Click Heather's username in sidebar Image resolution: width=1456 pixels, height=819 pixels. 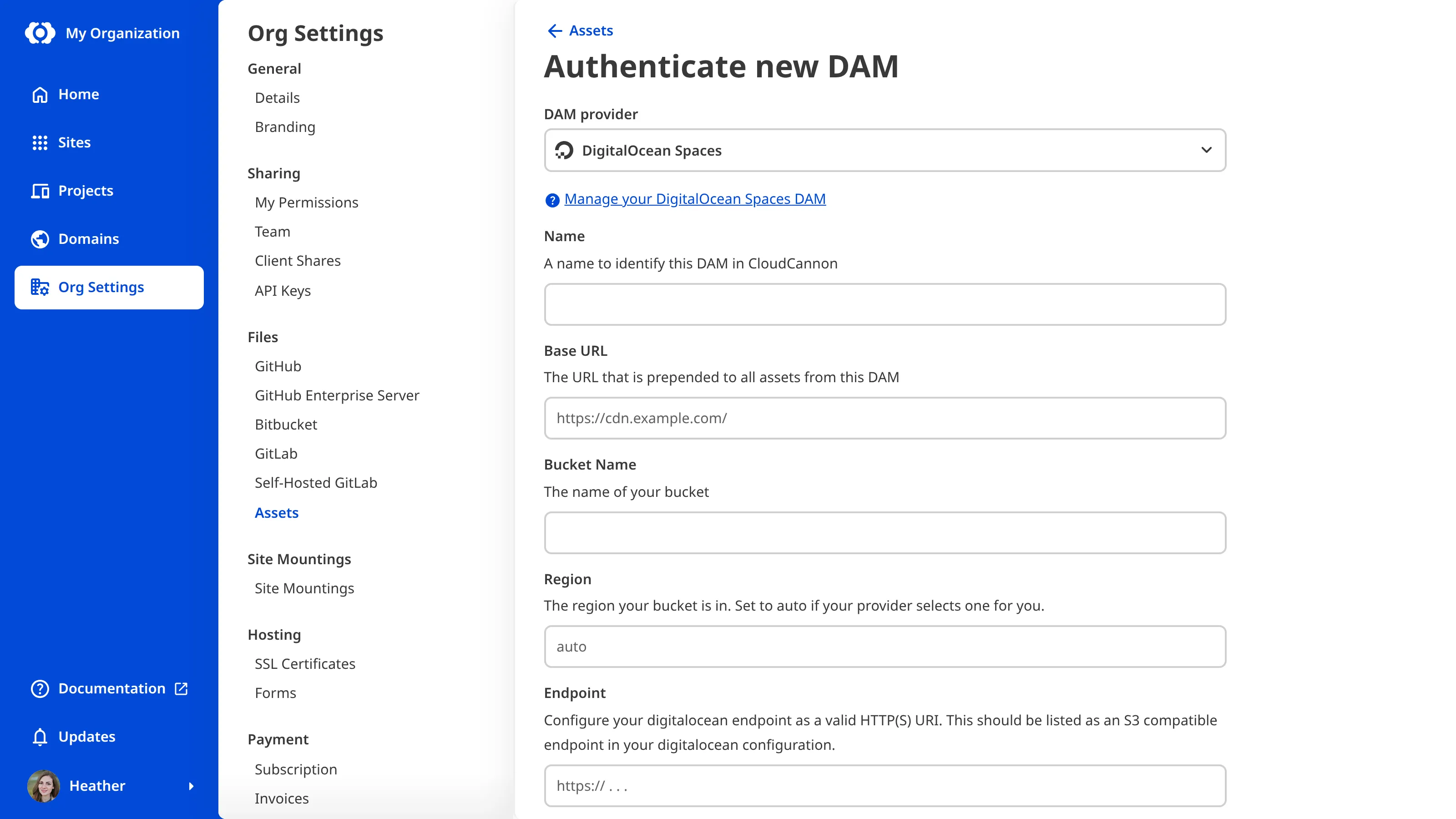click(x=97, y=786)
